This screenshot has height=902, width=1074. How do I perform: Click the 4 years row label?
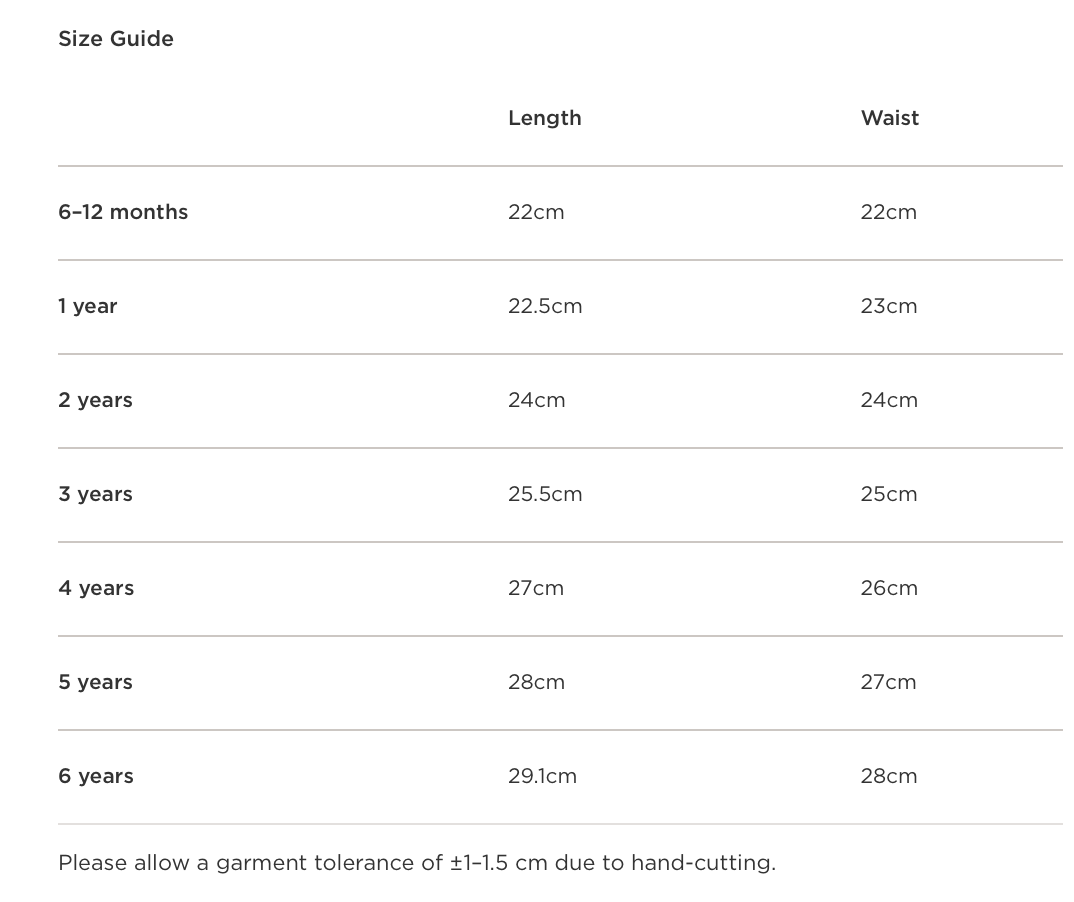click(x=96, y=588)
